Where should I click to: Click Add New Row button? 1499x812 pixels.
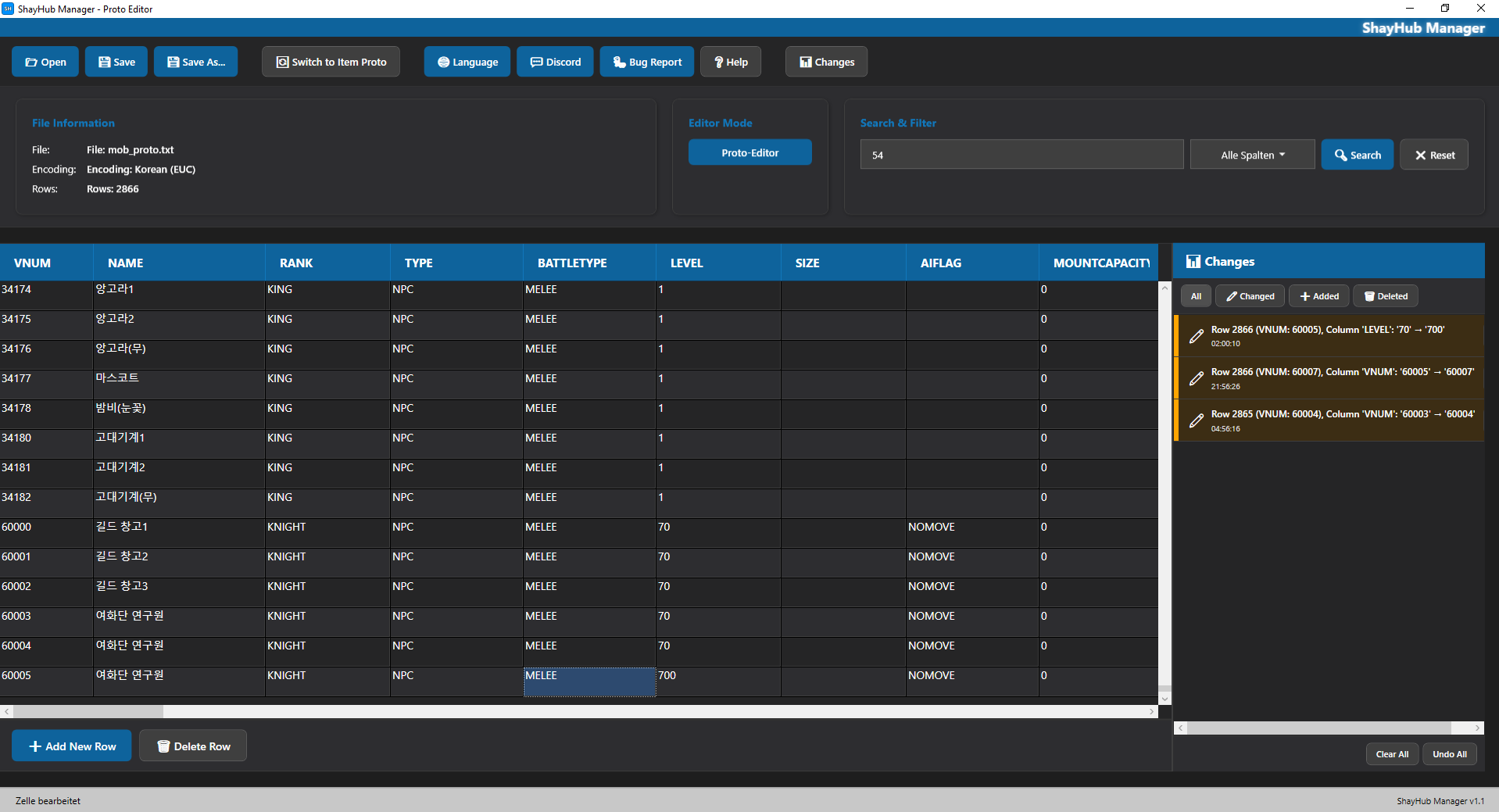tap(72, 746)
